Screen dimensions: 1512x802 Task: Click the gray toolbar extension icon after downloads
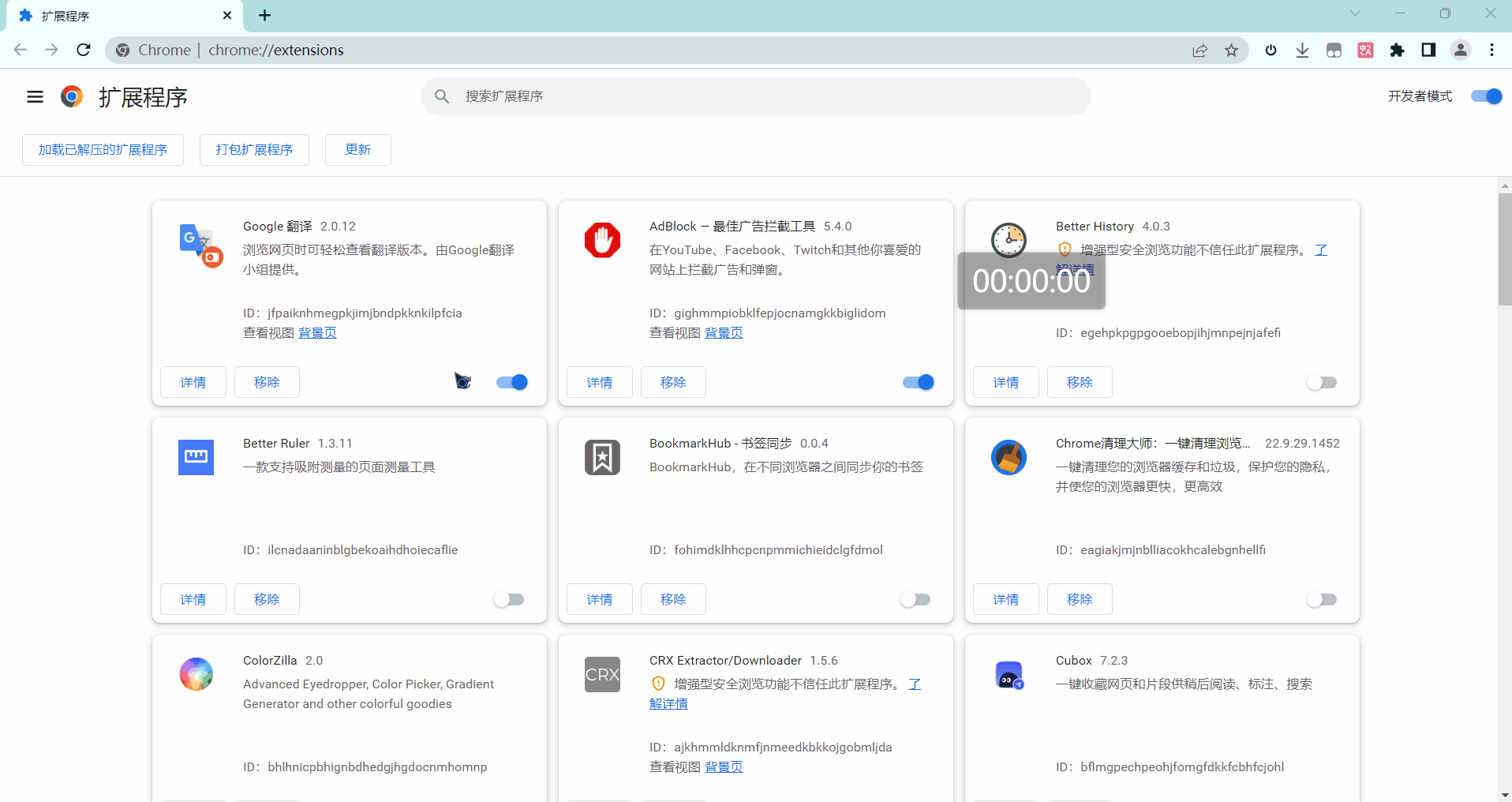click(1334, 51)
